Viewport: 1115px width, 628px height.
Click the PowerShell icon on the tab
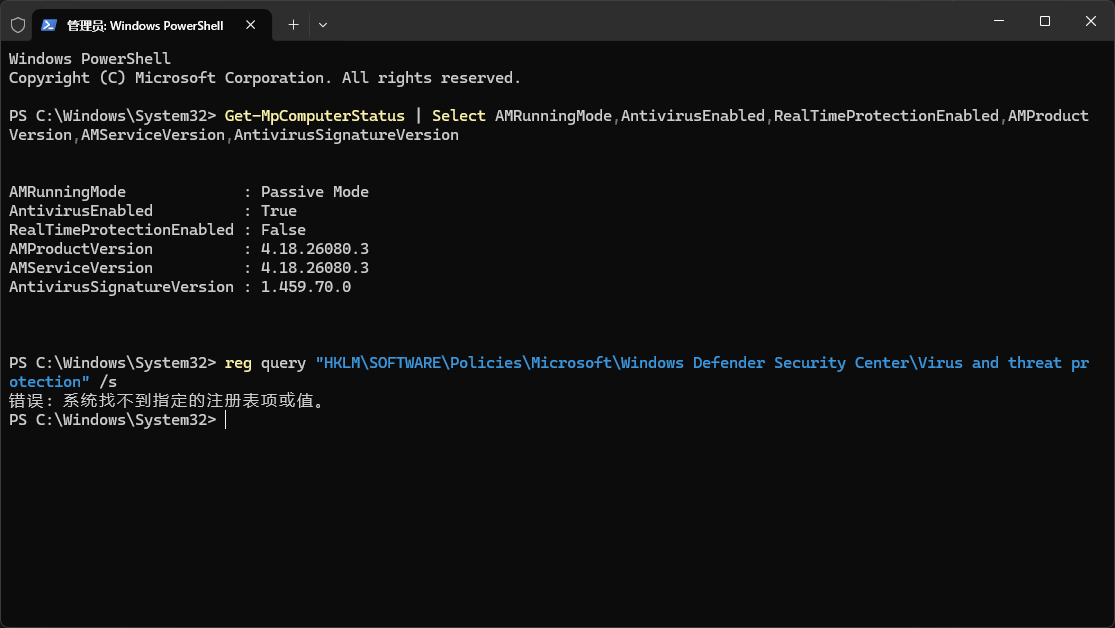pos(48,25)
